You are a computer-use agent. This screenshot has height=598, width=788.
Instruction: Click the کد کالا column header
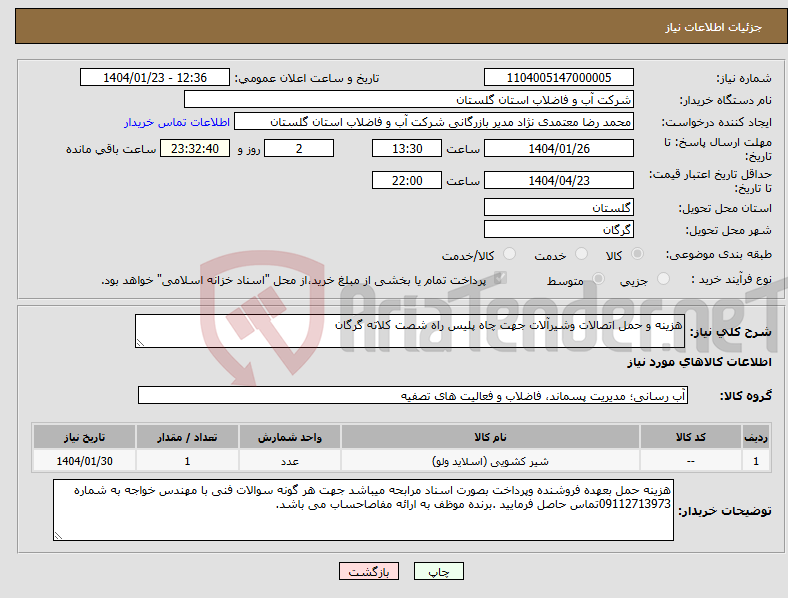(x=691, y=437)
